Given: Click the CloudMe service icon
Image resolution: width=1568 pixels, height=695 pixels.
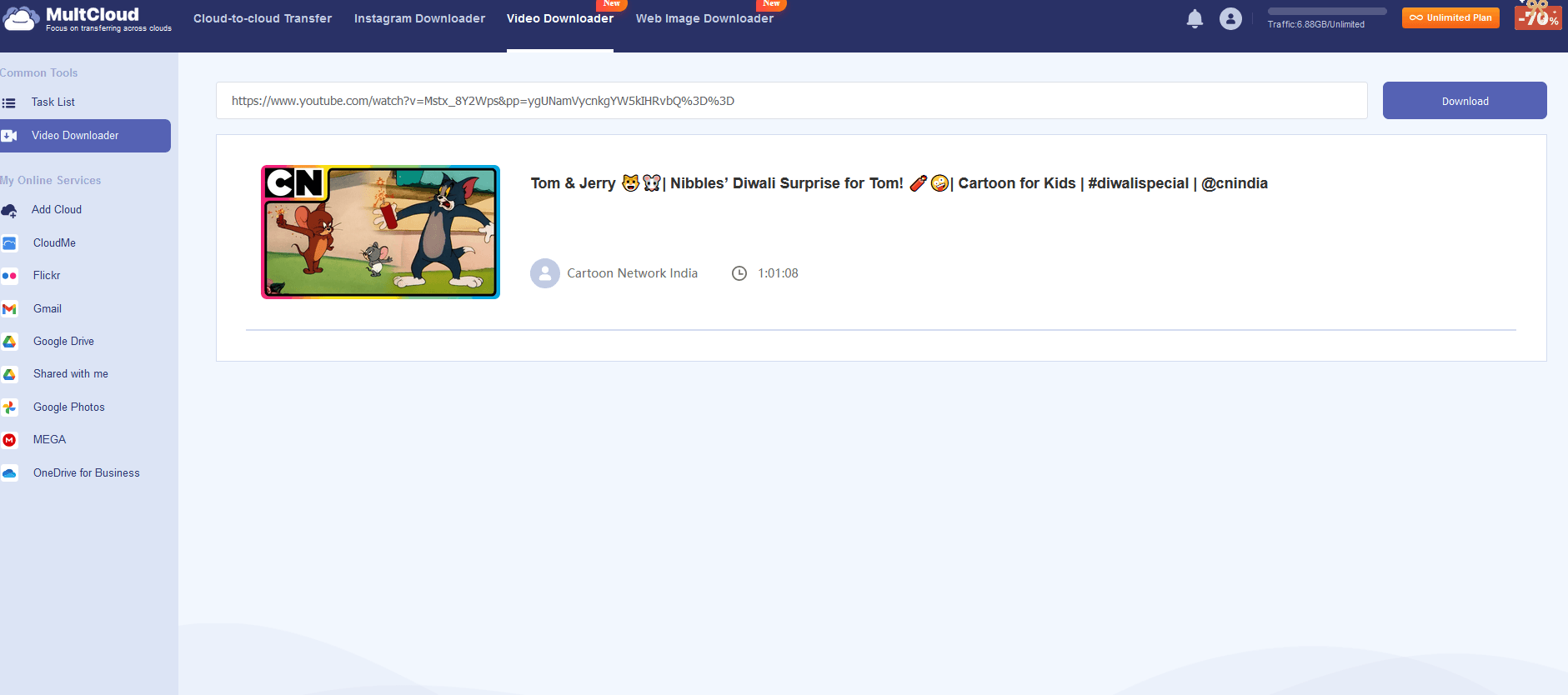Looking at the screenshot, I should point(9,243).
